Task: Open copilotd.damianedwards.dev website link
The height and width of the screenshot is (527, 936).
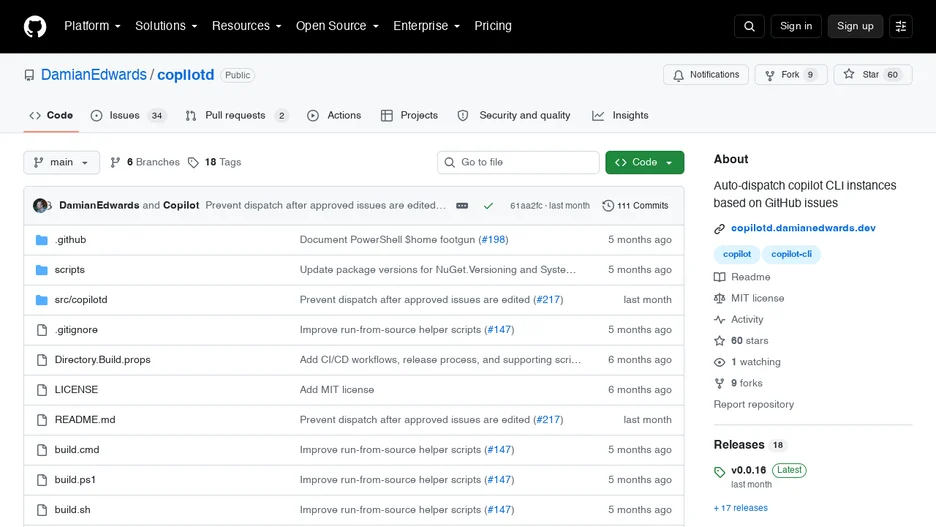Action: pos(803,228)
